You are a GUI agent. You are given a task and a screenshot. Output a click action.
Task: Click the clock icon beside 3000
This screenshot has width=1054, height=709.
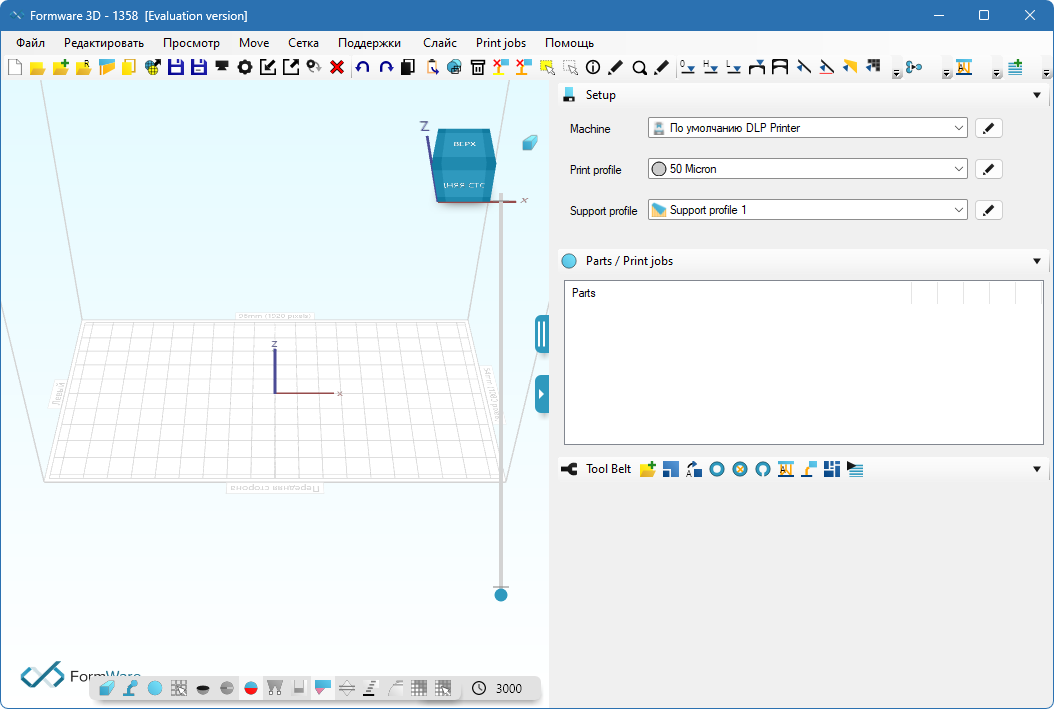[479, 688]
